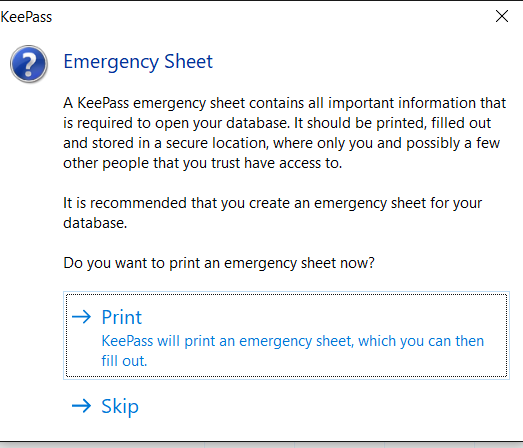Choose the Print command link option
523x448 pixels.
pos(286,336)
